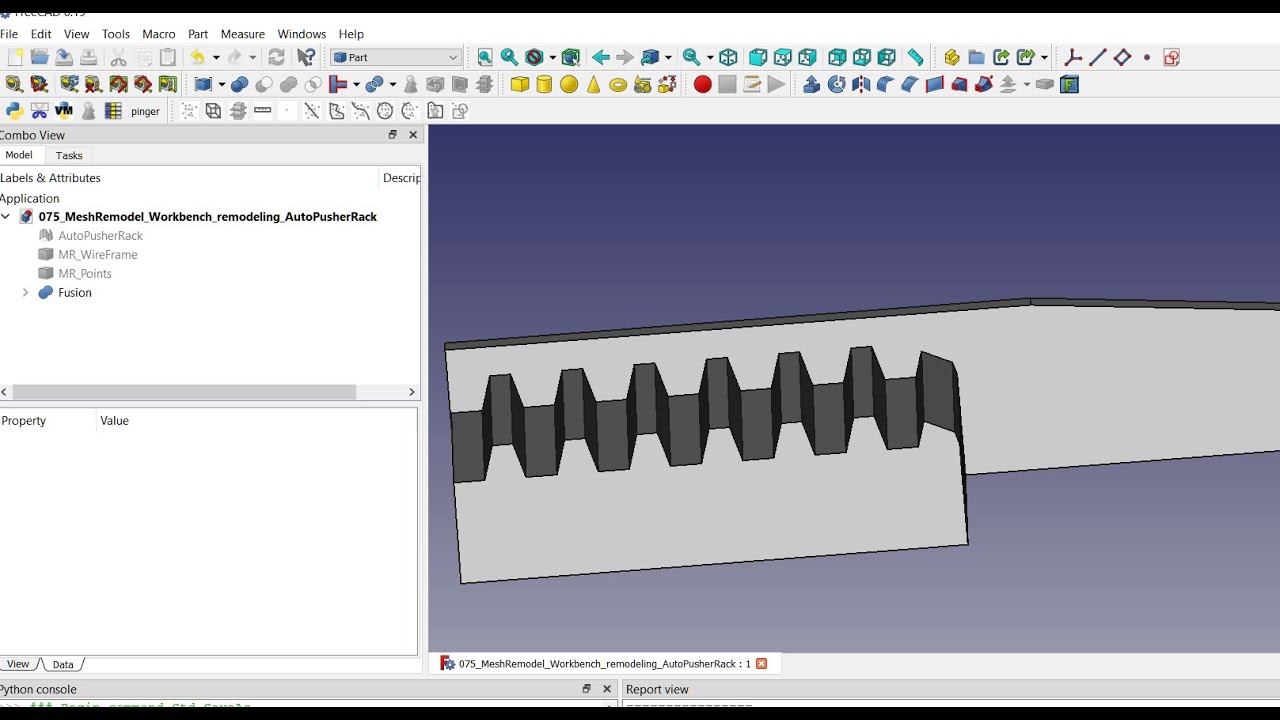1280x720 pixels.
Task: Click the Sweep tool icon
Action: click(x=984, y=85)
